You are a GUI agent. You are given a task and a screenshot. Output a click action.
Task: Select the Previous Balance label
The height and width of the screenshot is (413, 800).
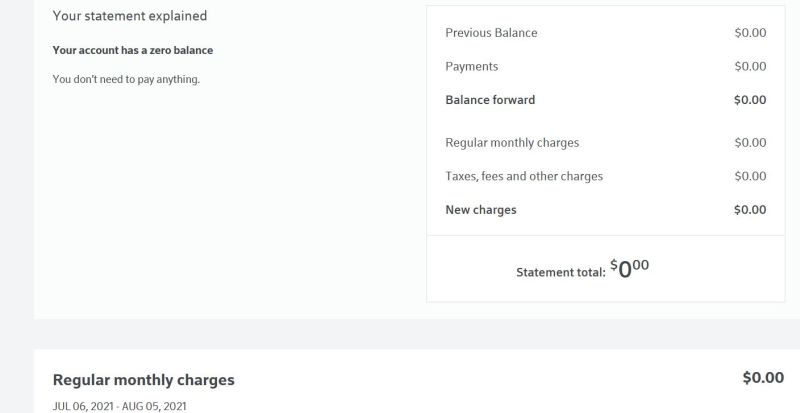491,33
